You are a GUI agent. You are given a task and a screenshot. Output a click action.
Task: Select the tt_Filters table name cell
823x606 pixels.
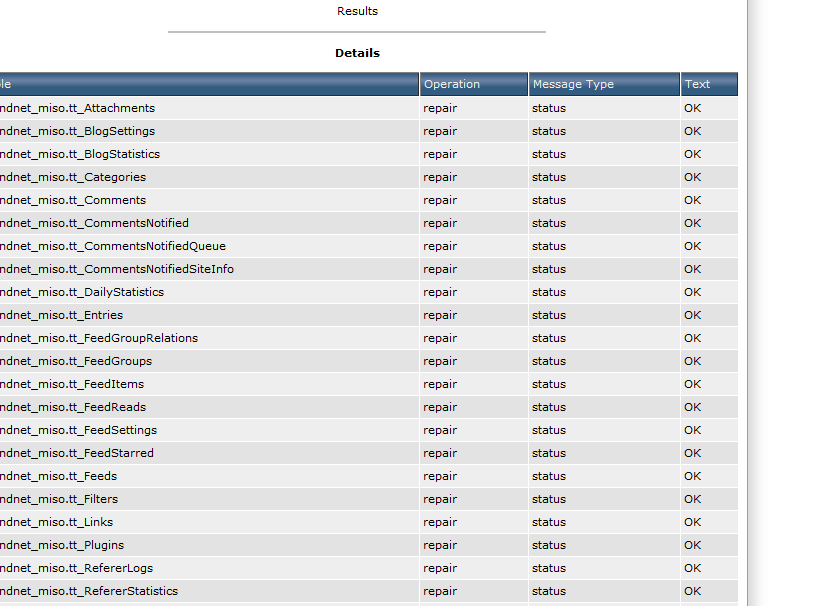point(209,499)
